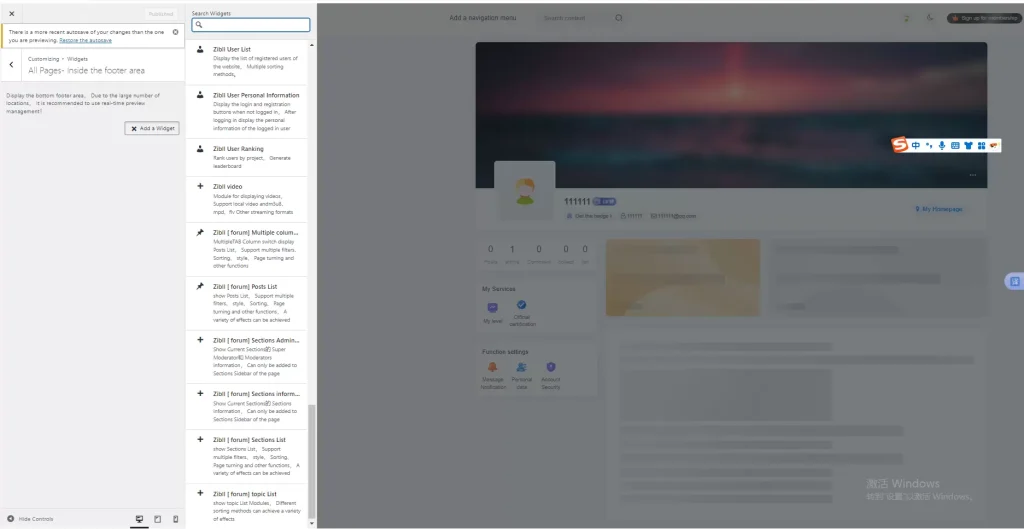This screenshot has height=529, width=1024.
Task: Choose the Zibll User Ranking widget
Action: 247,157
